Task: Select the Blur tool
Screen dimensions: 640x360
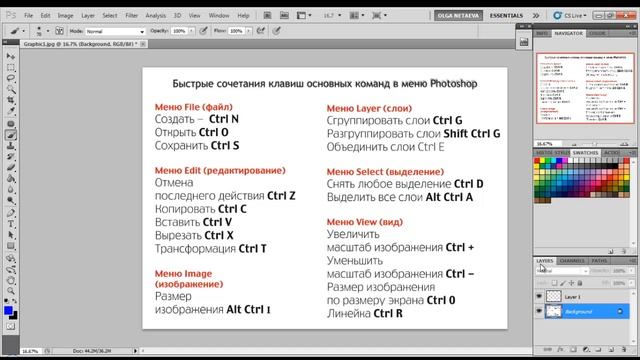Action: click(11, 190)
